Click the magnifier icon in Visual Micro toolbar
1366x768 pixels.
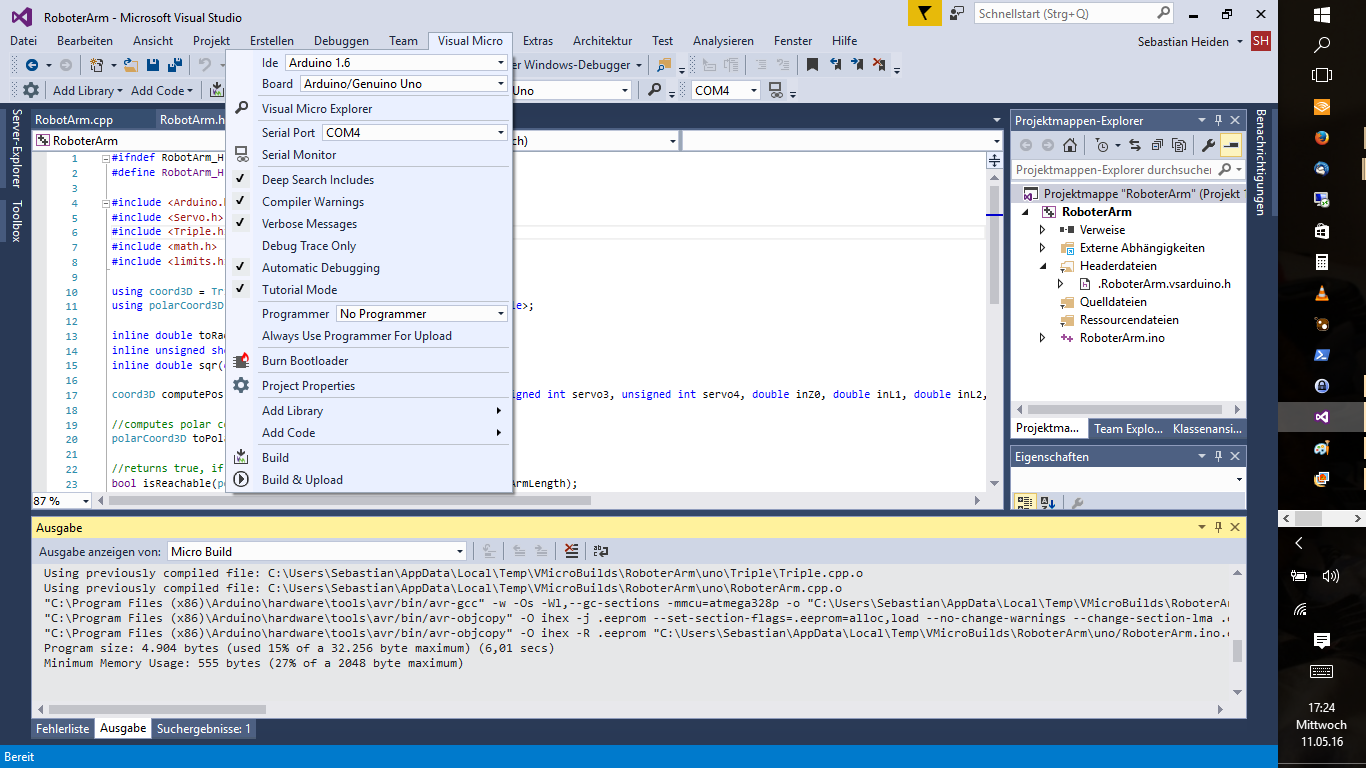pos(655,90)
